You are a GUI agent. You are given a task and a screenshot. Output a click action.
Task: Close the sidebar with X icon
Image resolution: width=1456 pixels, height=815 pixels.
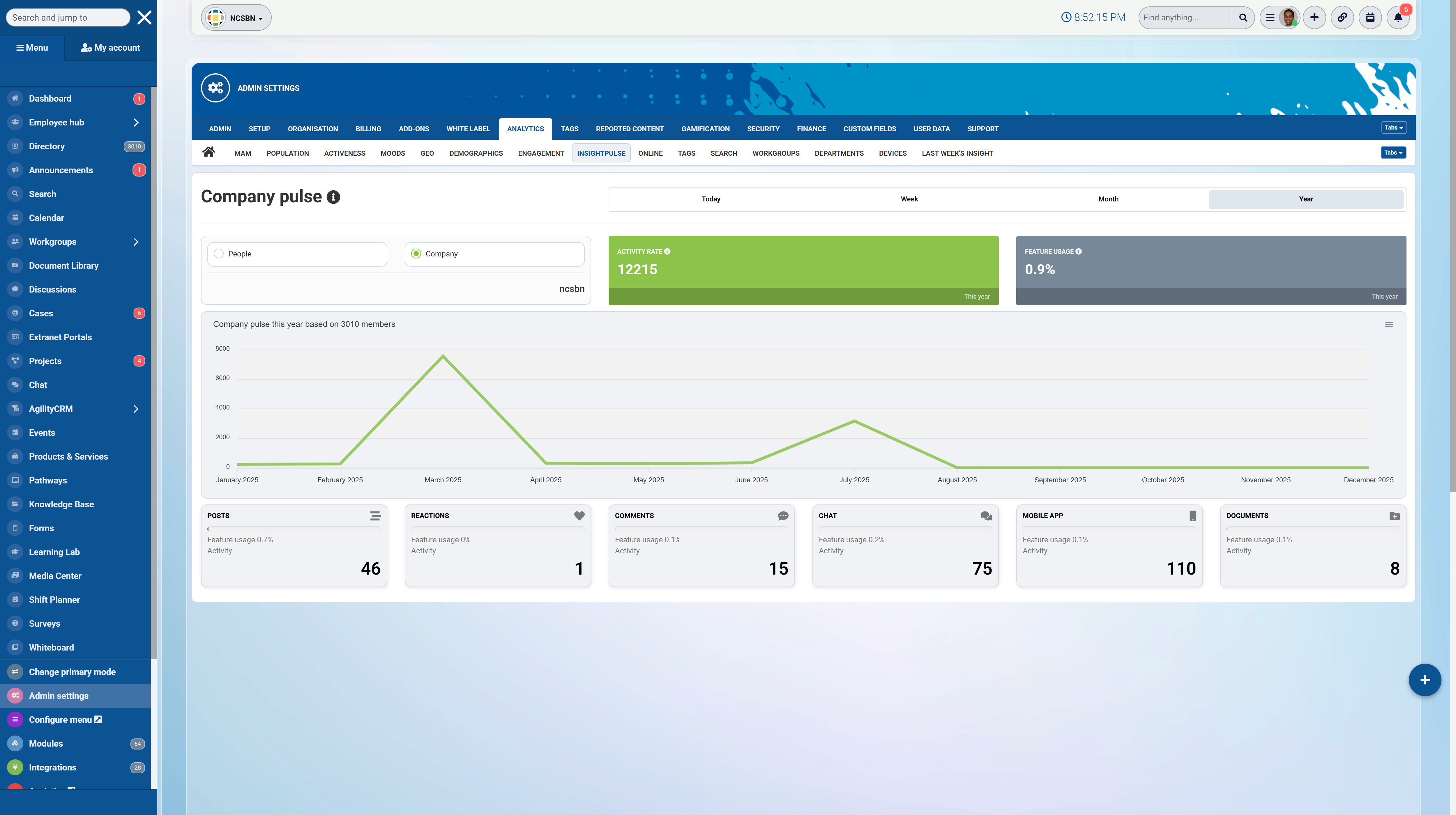[x=144, y=17]
